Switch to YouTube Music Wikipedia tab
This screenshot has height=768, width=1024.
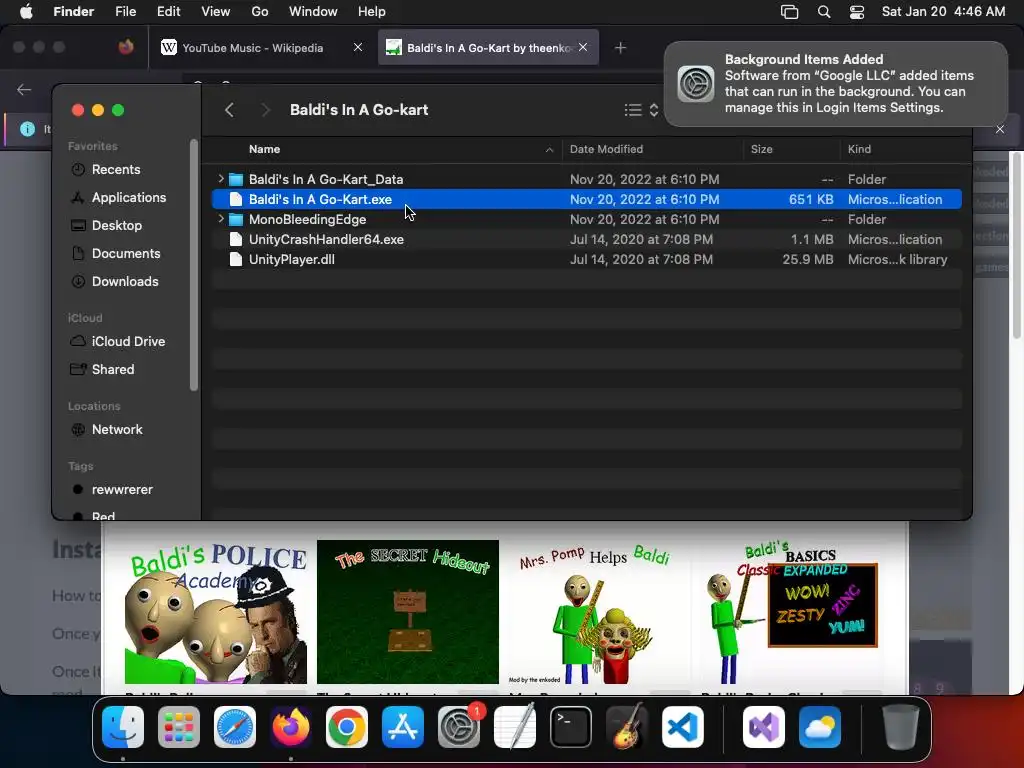click(252, 48)
